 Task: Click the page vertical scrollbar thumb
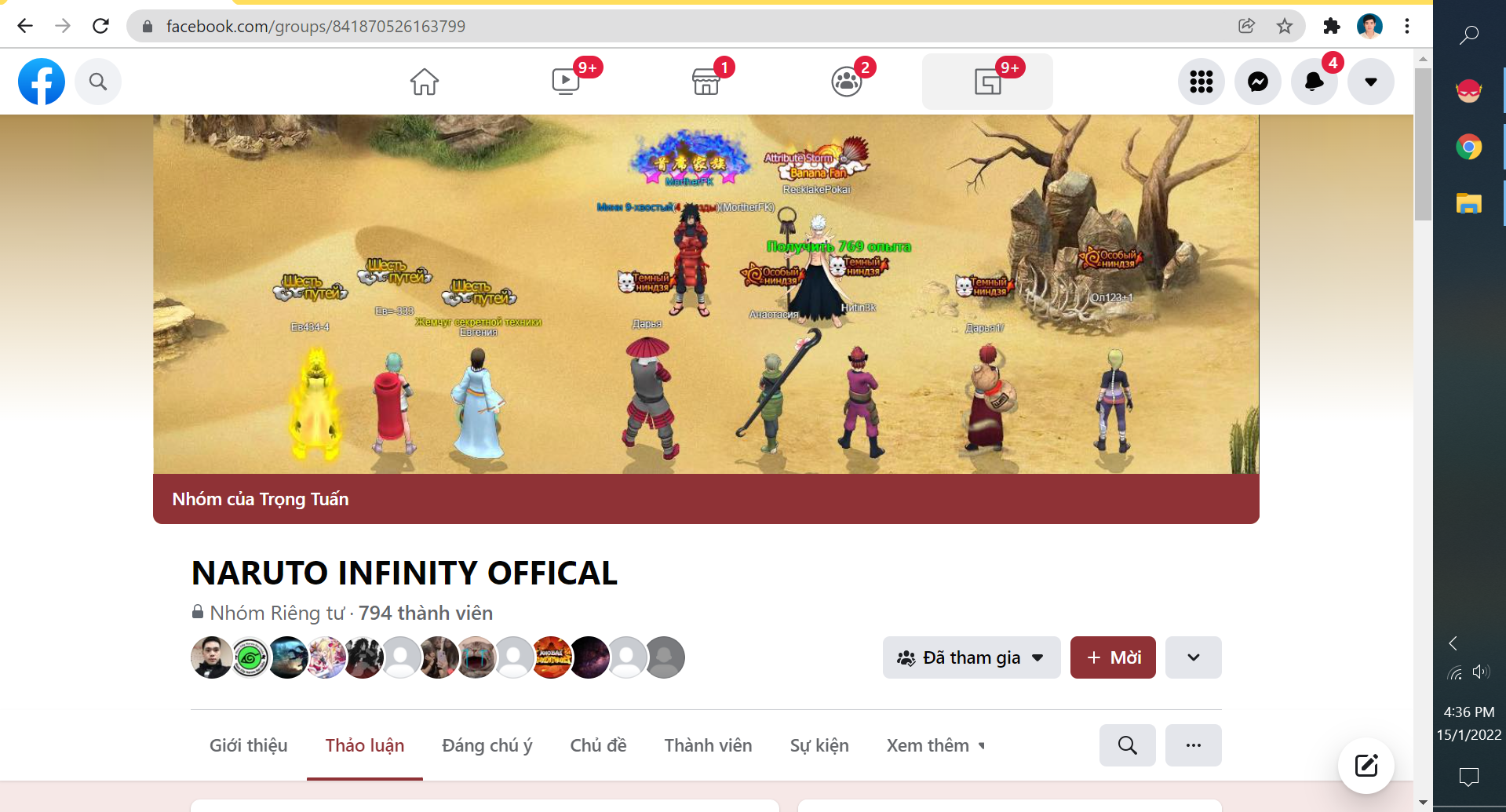[1423, 144]
